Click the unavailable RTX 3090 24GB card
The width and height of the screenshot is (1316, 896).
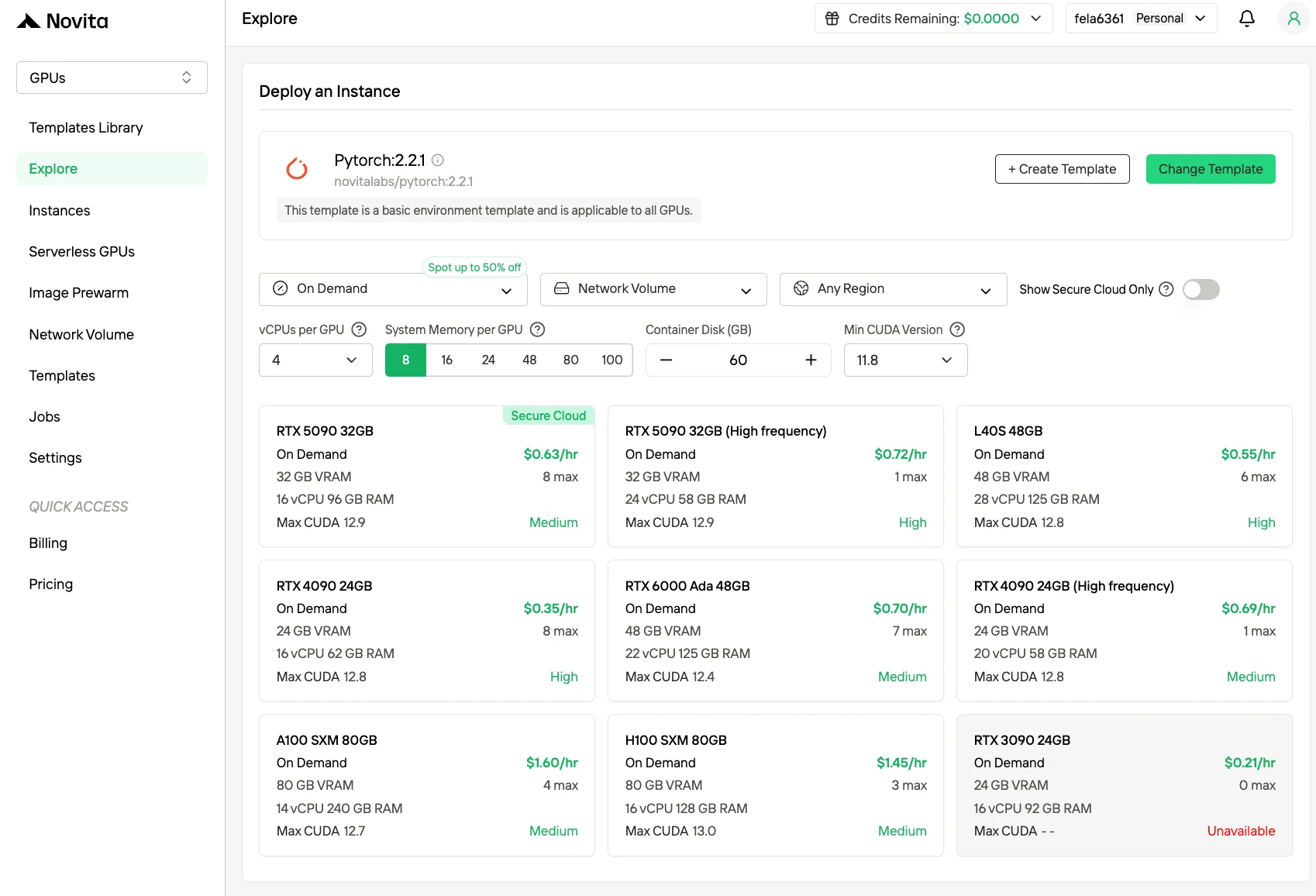point(1125,785)
